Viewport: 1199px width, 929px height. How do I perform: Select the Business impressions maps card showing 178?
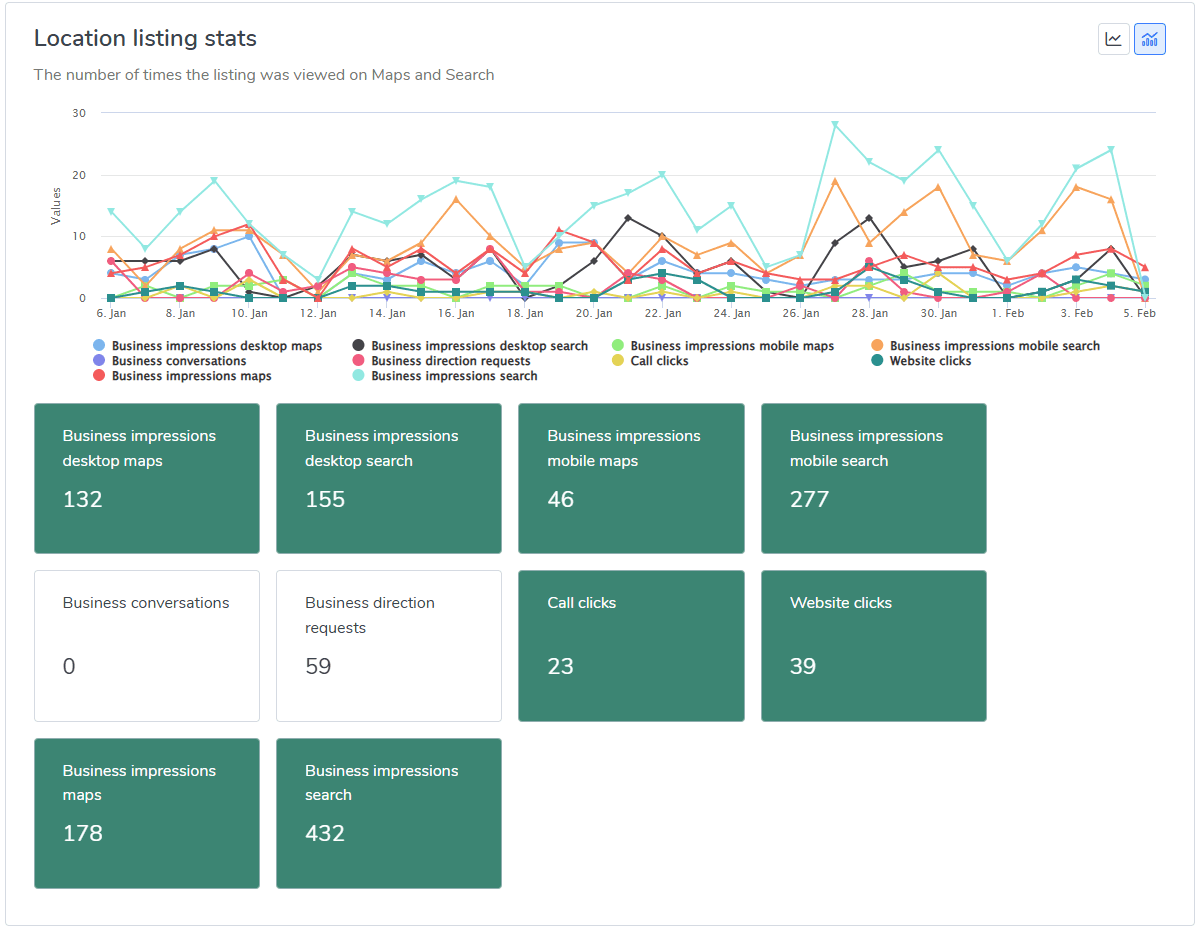coord(147,814)
